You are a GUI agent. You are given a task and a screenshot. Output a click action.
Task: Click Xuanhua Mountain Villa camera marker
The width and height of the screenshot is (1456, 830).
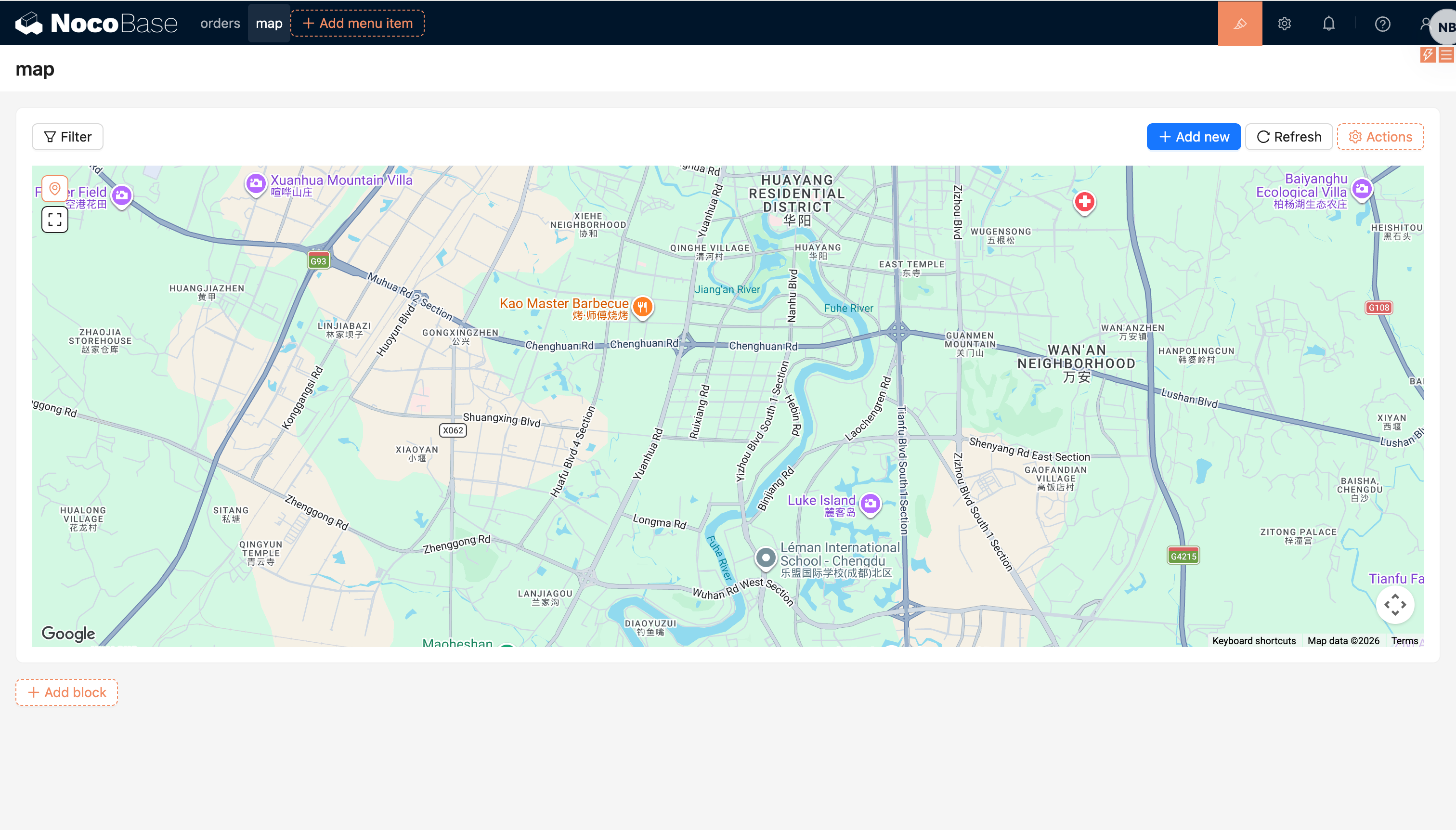(256, 184)
